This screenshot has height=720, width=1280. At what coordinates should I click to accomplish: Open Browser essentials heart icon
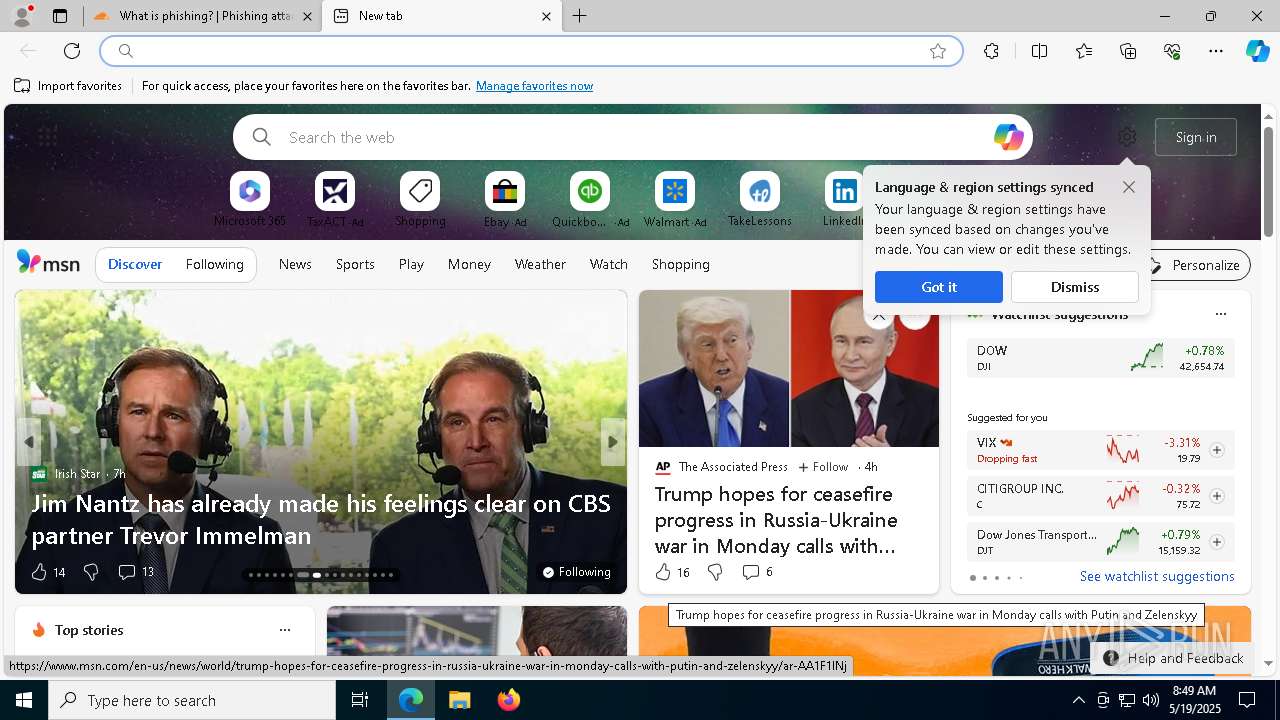pos(1172,51)
